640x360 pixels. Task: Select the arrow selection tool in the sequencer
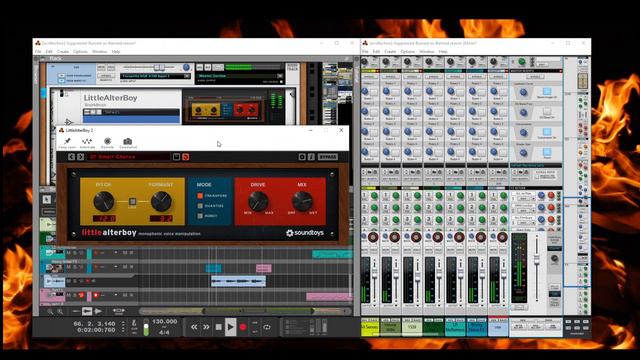click(x=47, y=199)
